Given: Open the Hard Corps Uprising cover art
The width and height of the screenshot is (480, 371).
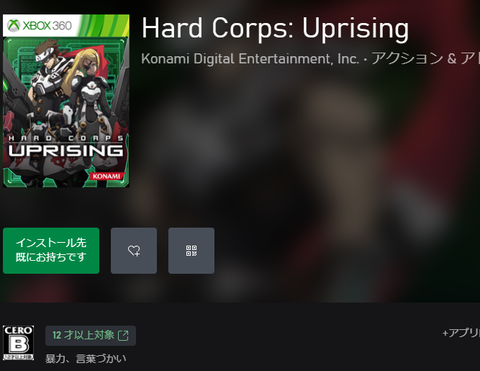Looking at the screenshot, I should click(x=66, y=101).
